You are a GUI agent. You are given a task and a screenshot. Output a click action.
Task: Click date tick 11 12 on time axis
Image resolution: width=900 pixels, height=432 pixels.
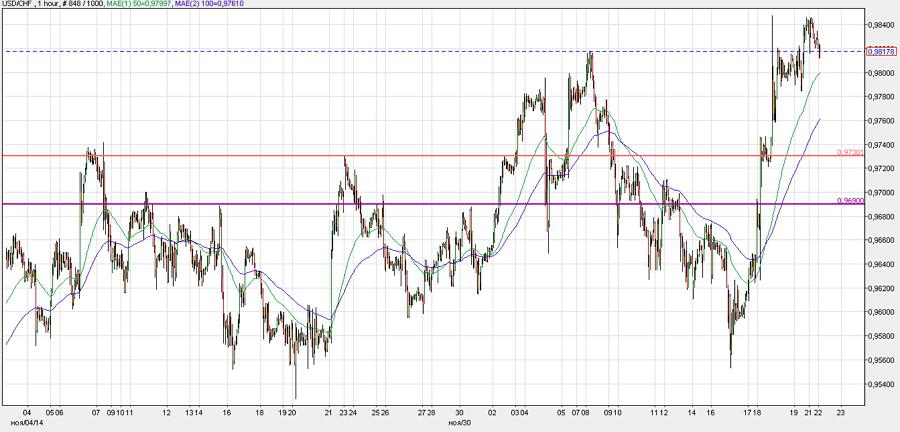pos(660,412)
